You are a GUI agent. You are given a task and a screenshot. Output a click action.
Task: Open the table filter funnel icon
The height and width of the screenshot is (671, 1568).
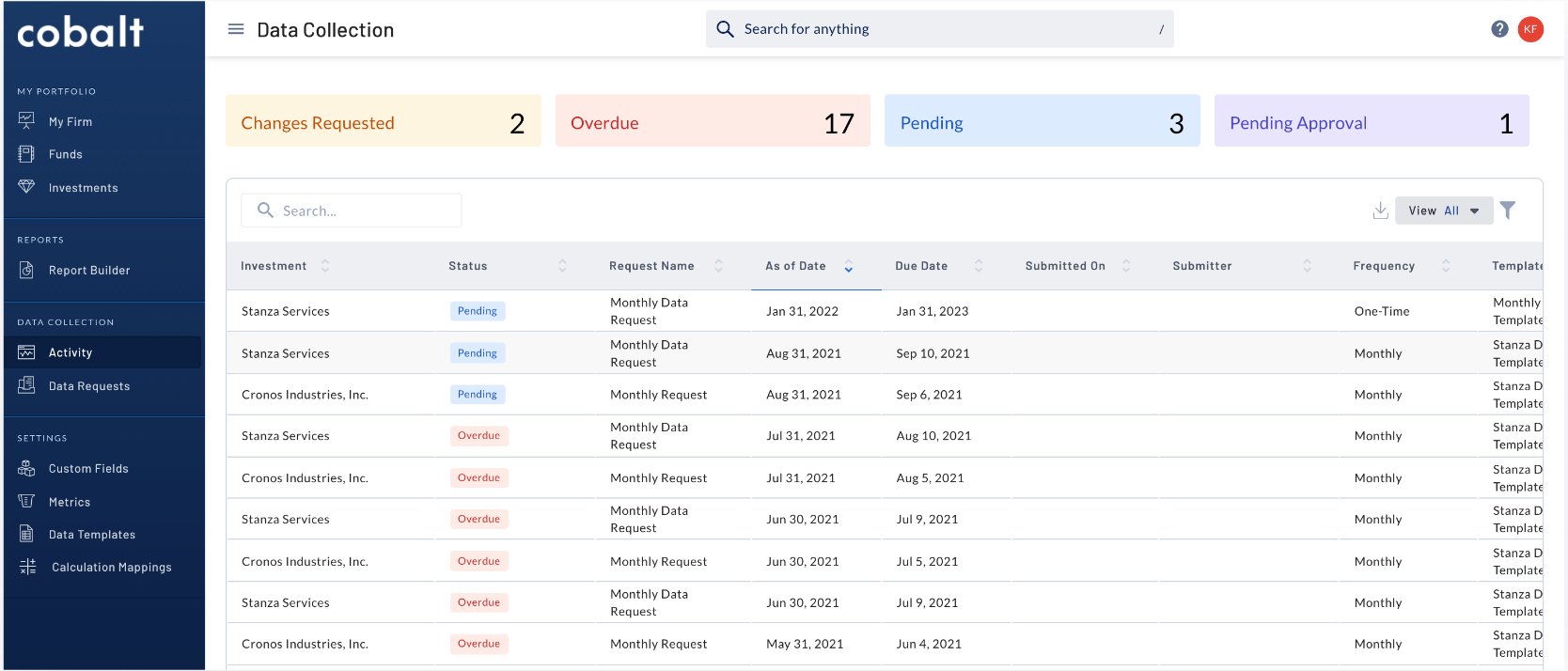click(1508, 211)
